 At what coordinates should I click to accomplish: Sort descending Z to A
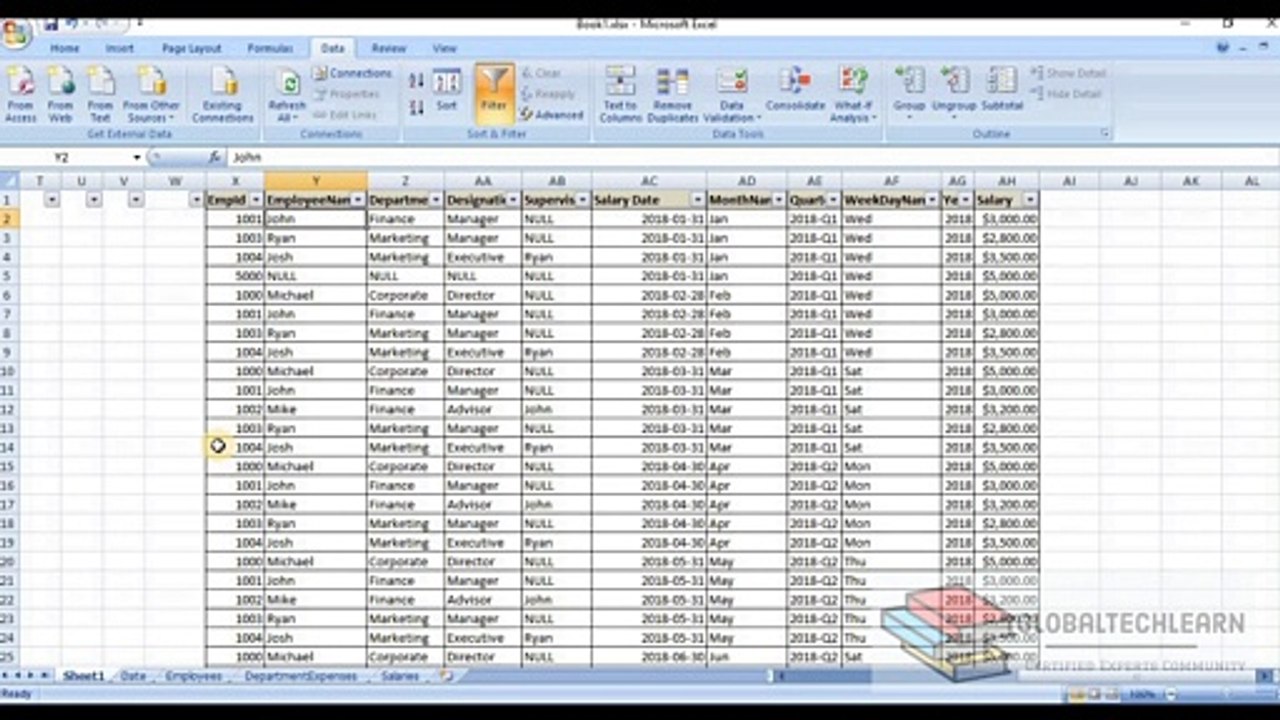(x=417, y=106)
